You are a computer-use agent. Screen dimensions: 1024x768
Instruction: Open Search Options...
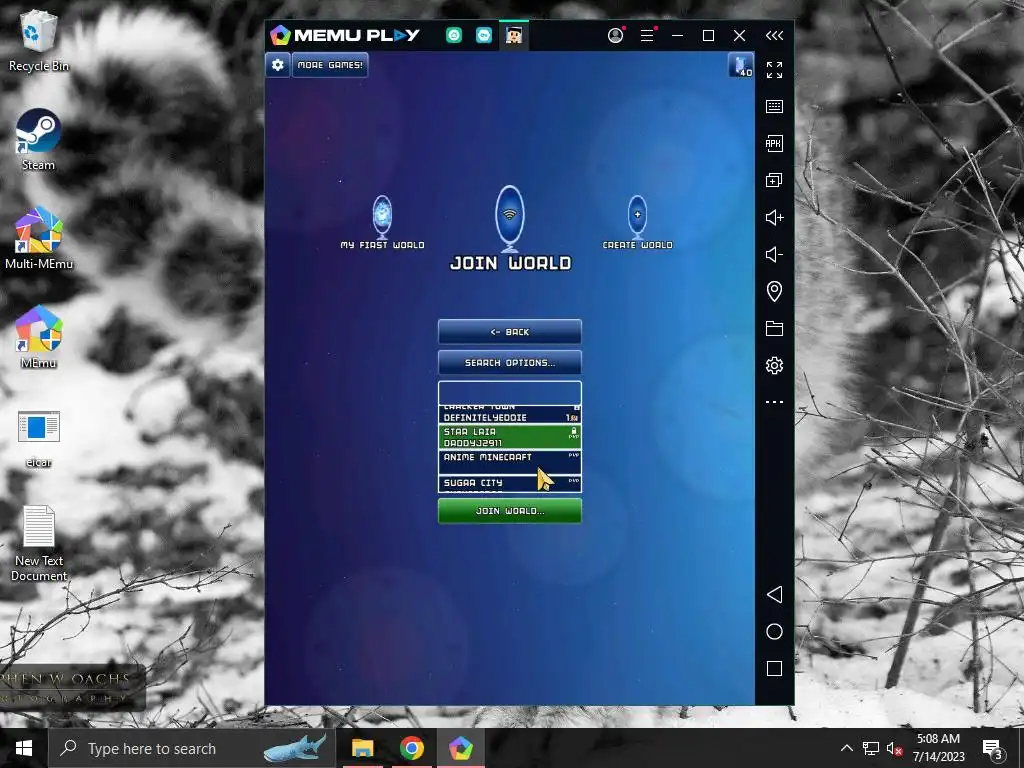point(510,362)
